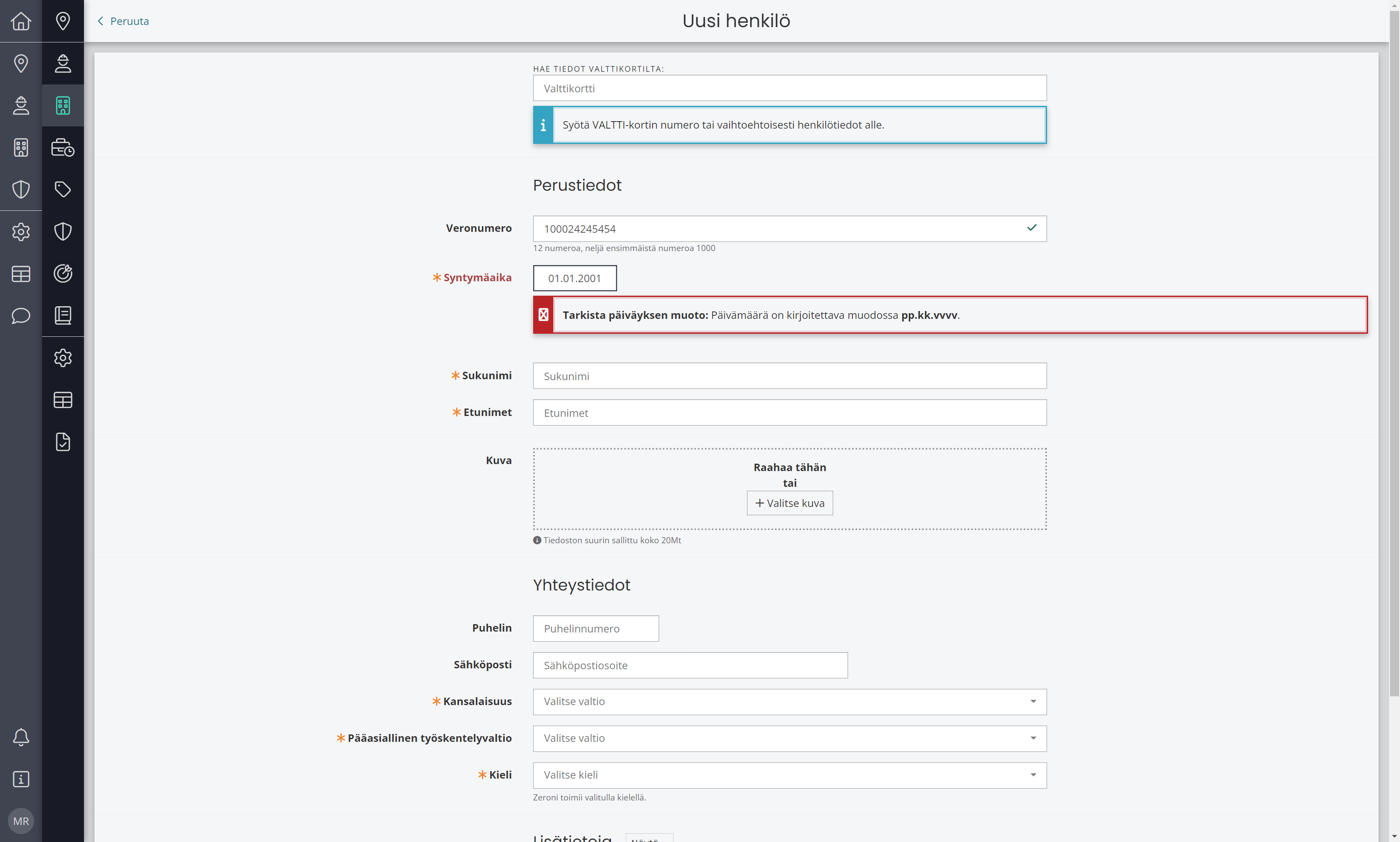Expand the Kieli language dropdown
The height and width of the screenshot is (842, 1400).
click(789, 775)
